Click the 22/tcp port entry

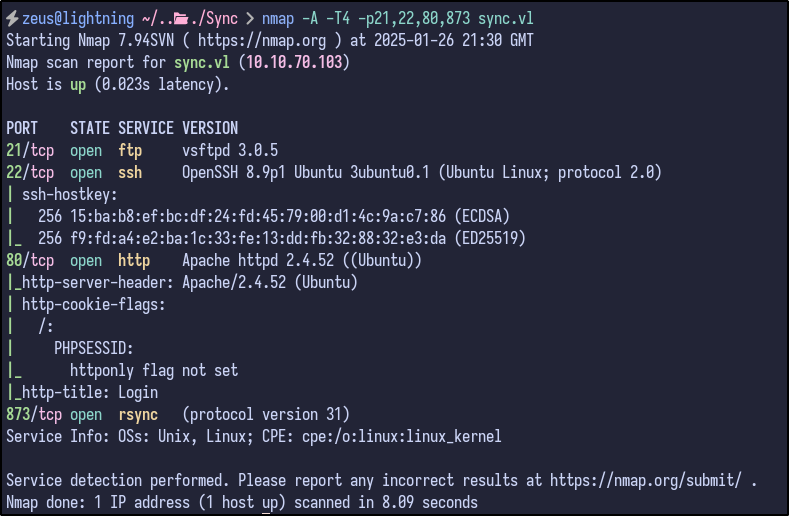[x=30, y=172]
